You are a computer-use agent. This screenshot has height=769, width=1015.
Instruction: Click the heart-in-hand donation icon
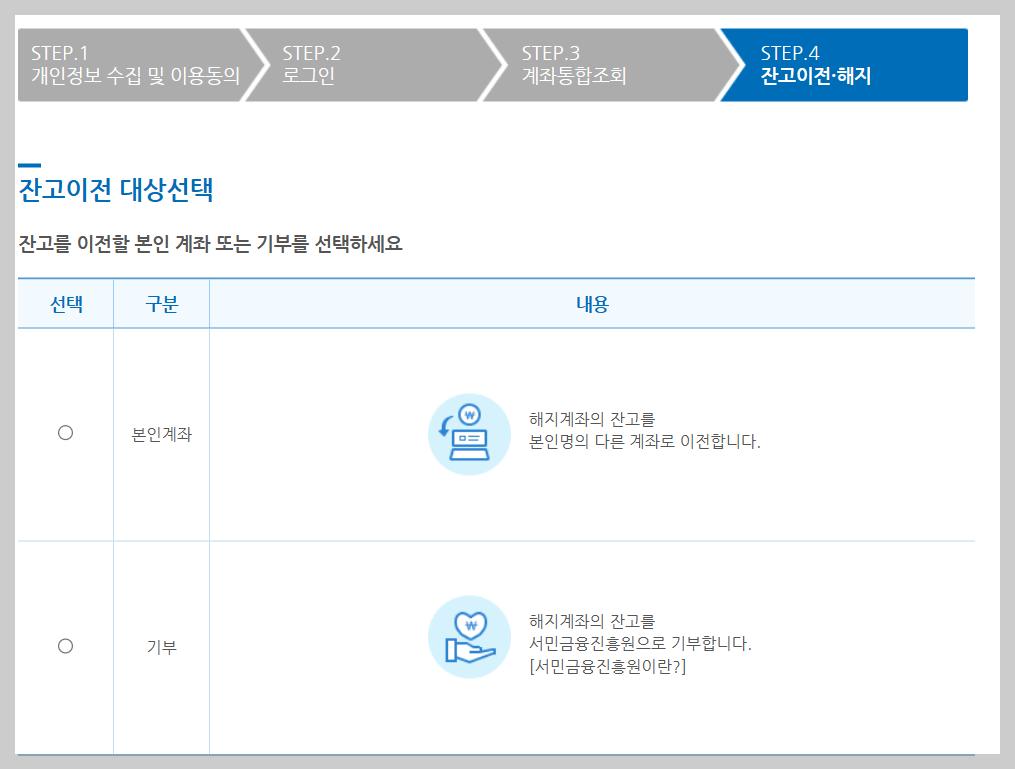[469, 637]
